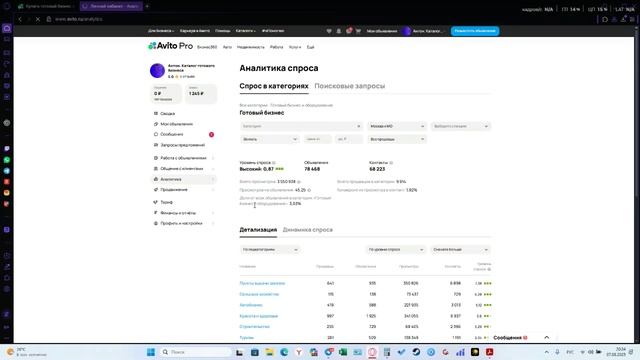The height and width of the screenshot is (360, 640).
Task: Click the Объявления value 78 468
Action: click(312, 169)
